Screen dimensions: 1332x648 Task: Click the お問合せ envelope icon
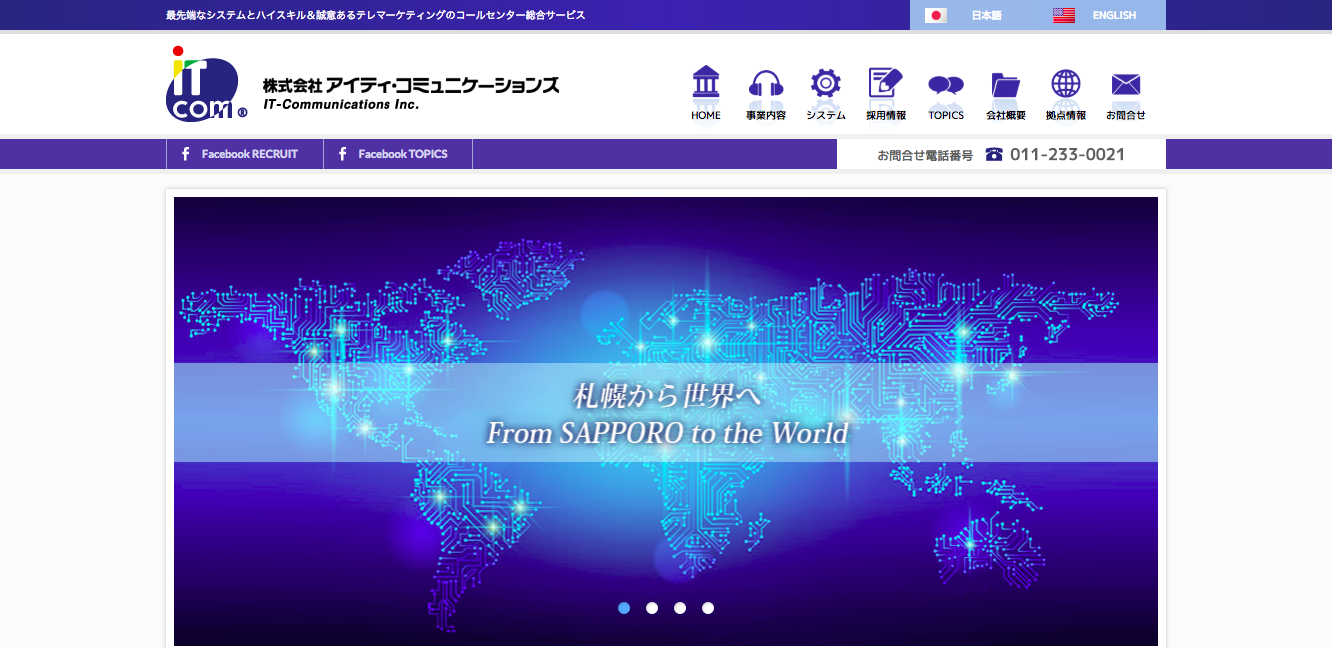coord(1126,85)
